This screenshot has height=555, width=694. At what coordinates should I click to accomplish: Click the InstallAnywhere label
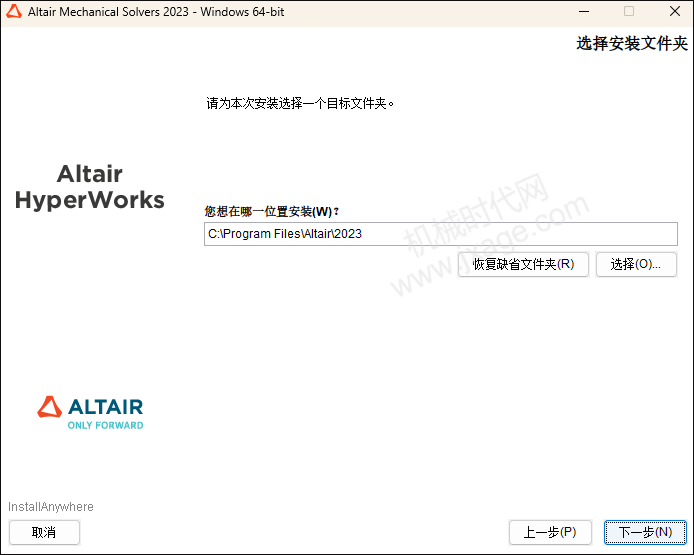(51, 506)
